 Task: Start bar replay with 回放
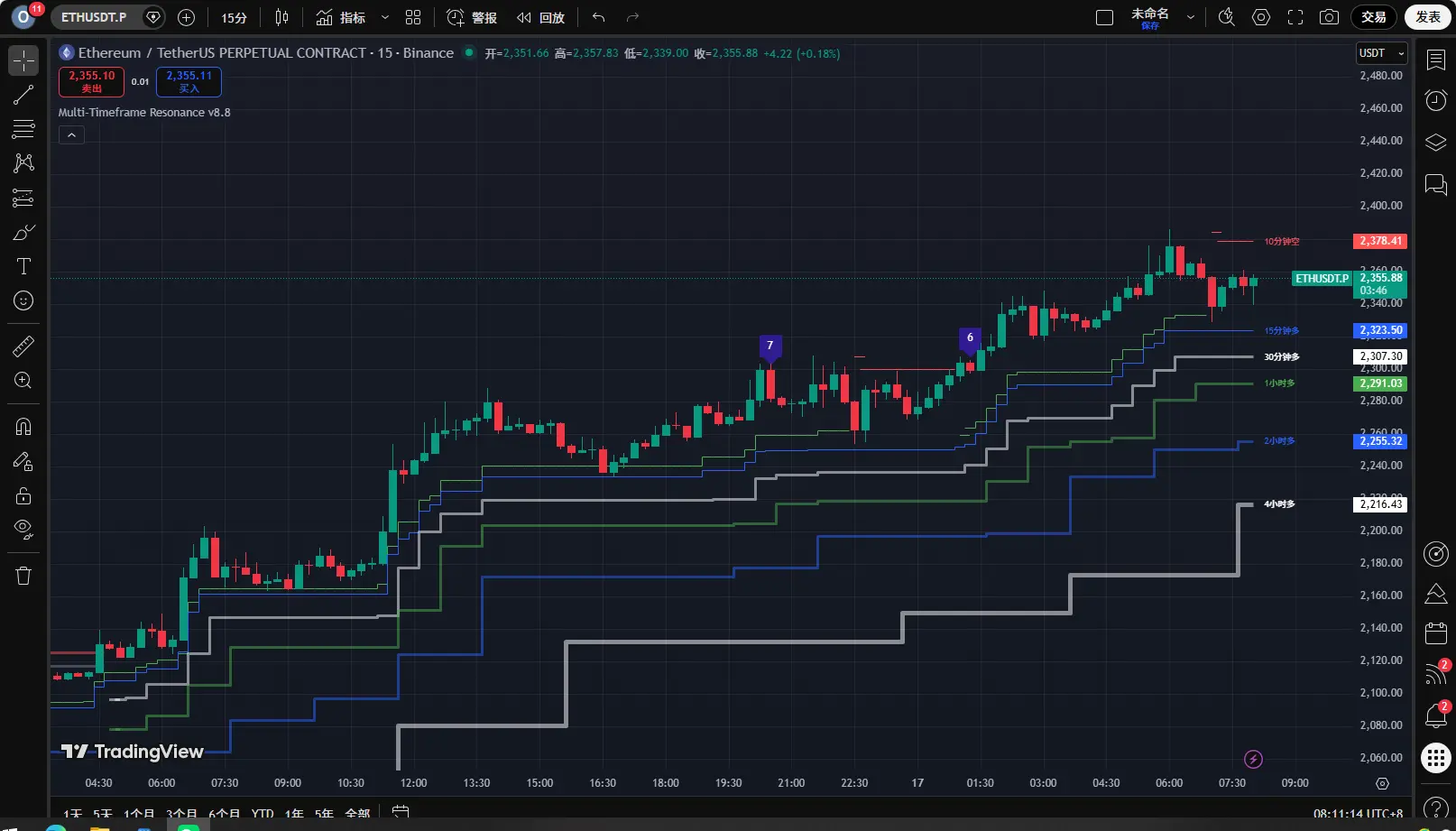click(x=540, y=17)
